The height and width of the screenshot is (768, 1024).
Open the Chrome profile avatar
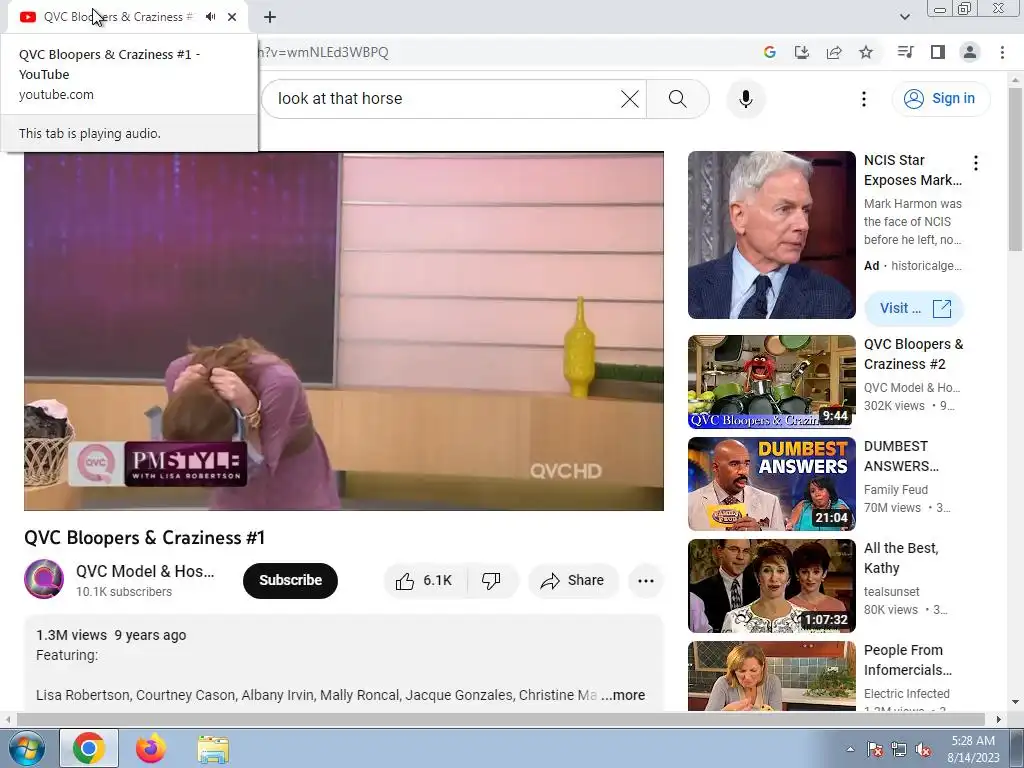click(970, 52)
